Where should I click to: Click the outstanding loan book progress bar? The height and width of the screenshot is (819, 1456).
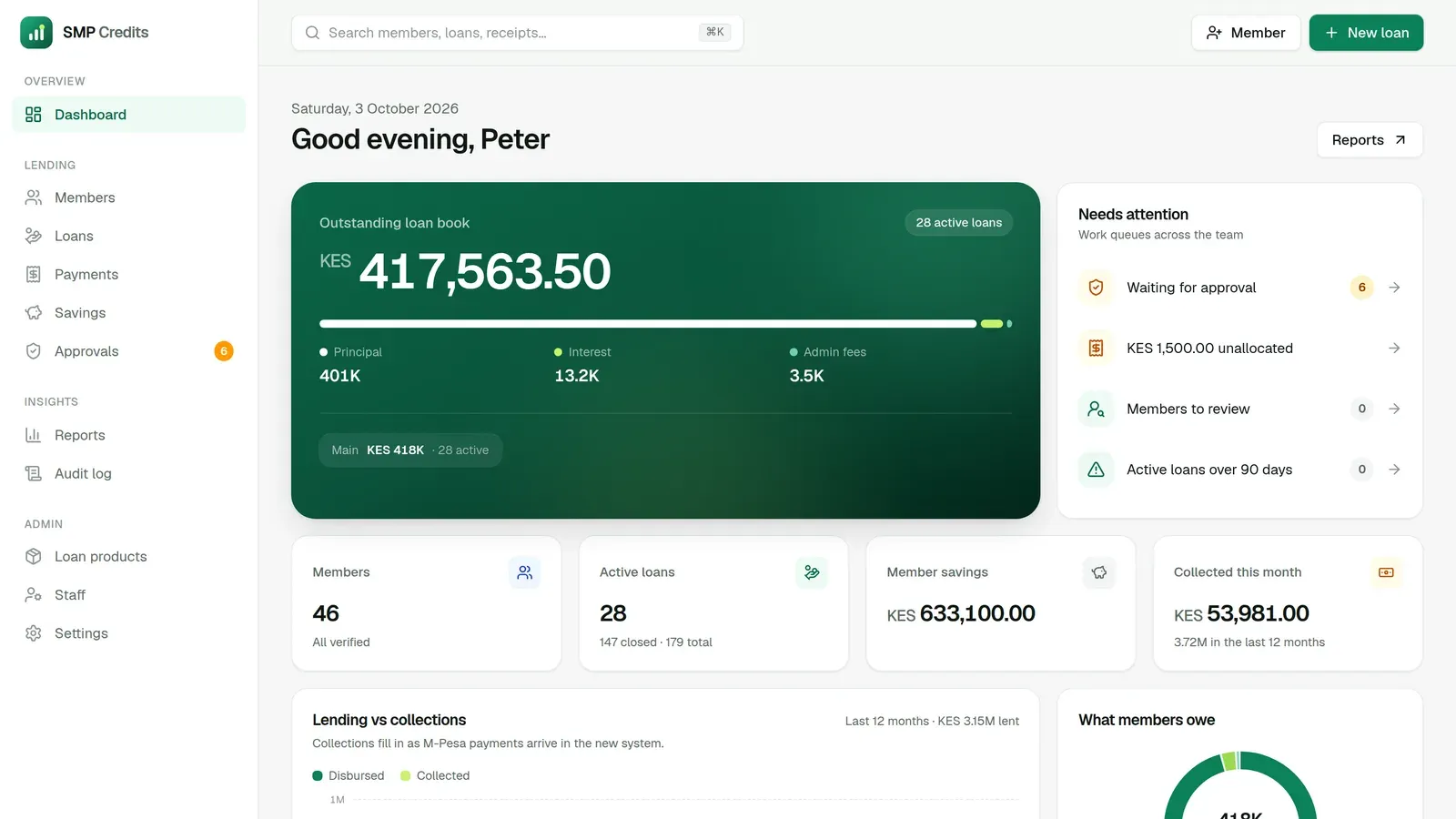pyautogui.click(x=665, y=324)
